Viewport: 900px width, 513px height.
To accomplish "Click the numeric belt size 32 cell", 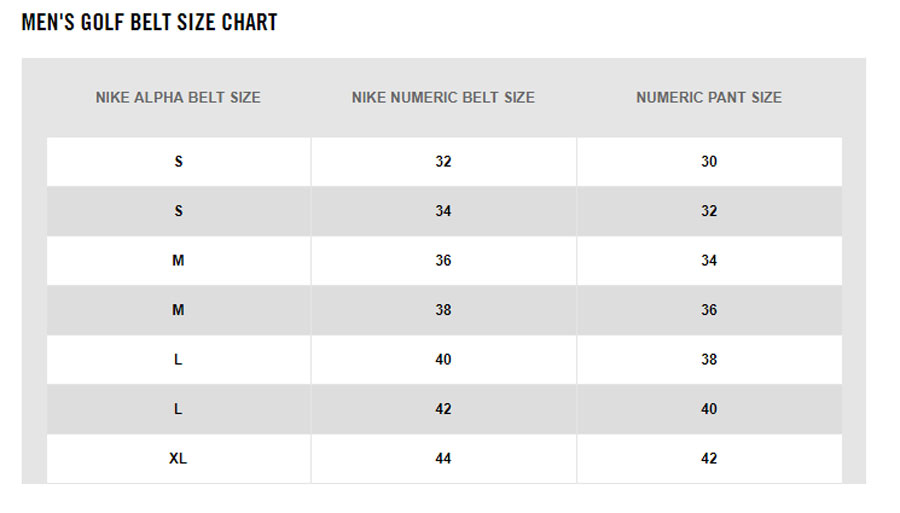I will coord(443,162).
